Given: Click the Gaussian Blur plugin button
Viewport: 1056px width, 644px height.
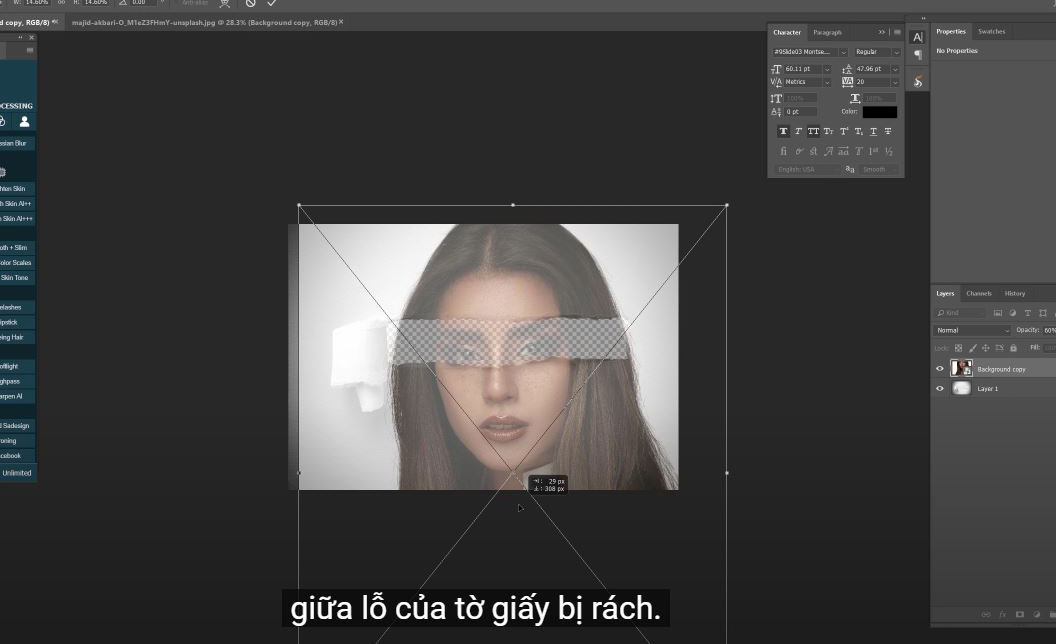Looking at the screenshot, I should point(16,143).
